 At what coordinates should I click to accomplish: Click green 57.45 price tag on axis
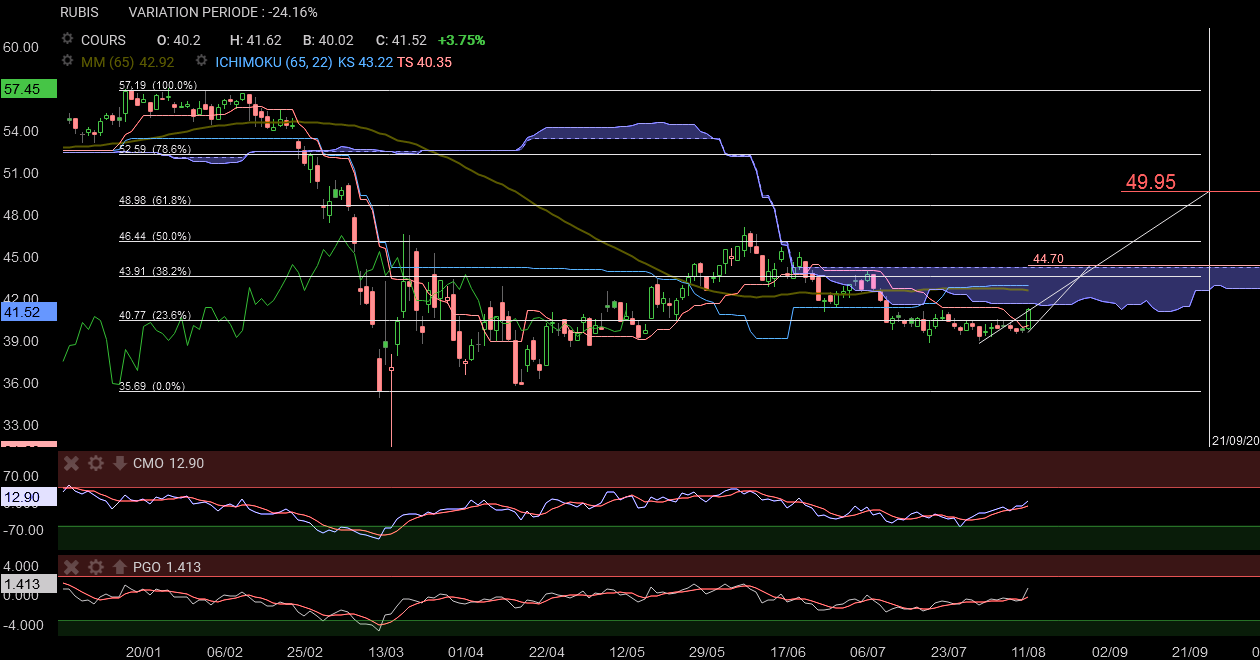[29, 88]
